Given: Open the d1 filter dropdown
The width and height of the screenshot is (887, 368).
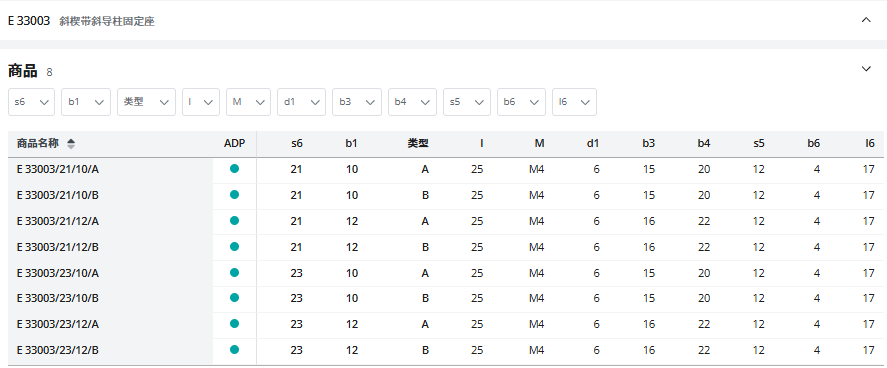Looking at the screenshot, I should coord(302,102).
